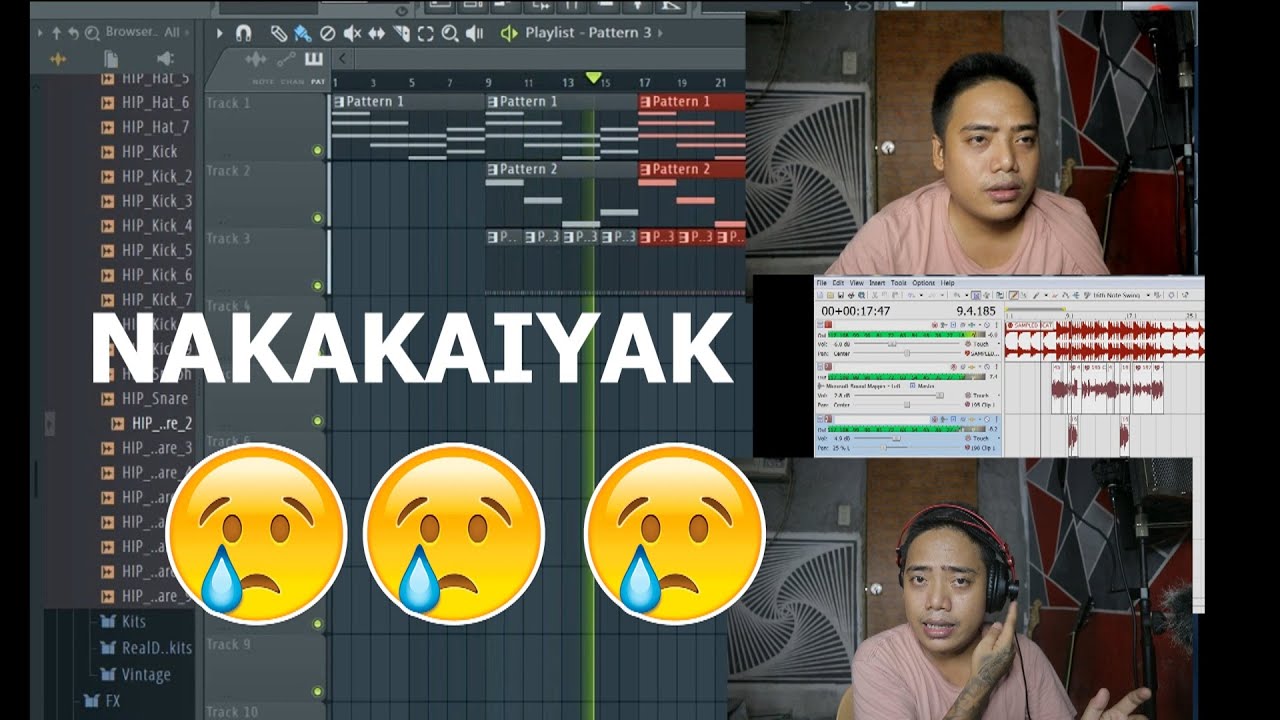Open pattern selector arrow after Pattern 3
This screenshot has height=720, width=1280.
pyautogui.click(x=659, y=33)
